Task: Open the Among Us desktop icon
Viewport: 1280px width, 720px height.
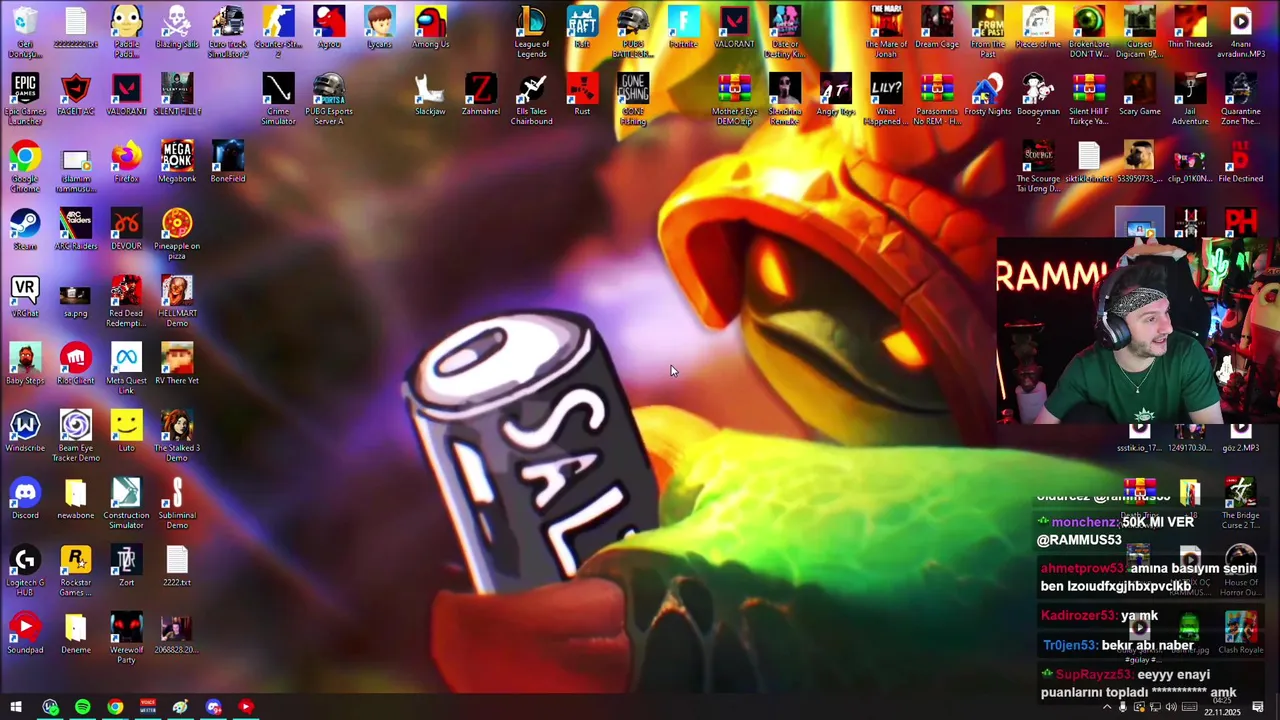Action: [x=430, y=27]
